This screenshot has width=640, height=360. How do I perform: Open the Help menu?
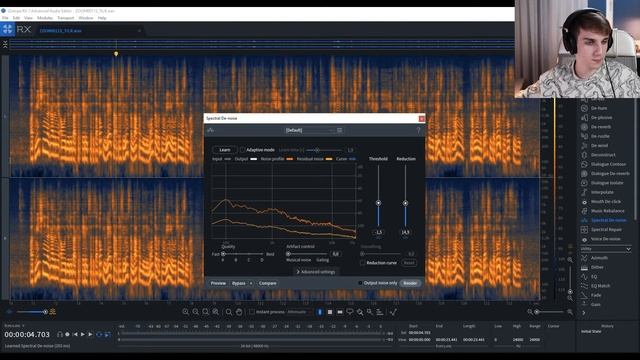click(102, 18)
